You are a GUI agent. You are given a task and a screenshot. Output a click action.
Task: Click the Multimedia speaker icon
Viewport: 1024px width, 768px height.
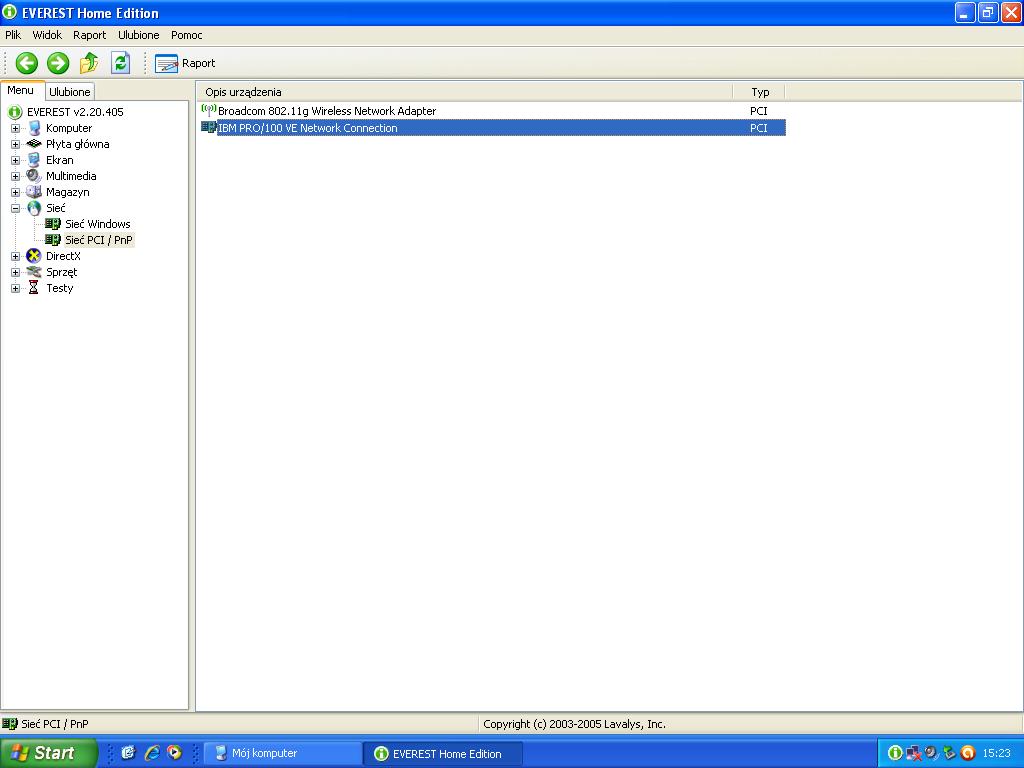pos(34,176)
